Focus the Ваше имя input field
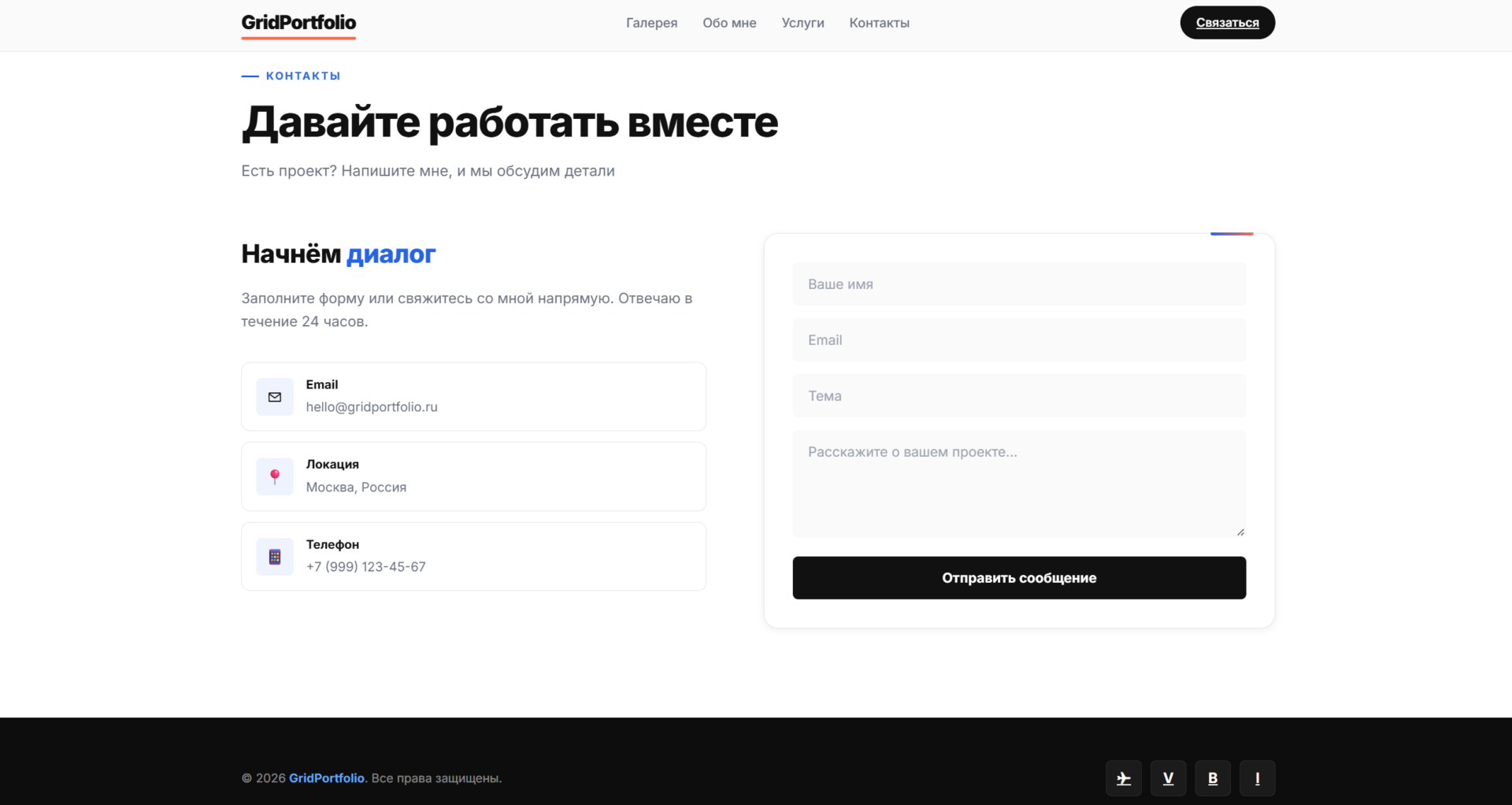Screen dimensions: 1512x805 pyautogui.click(x=1019, y=284)
